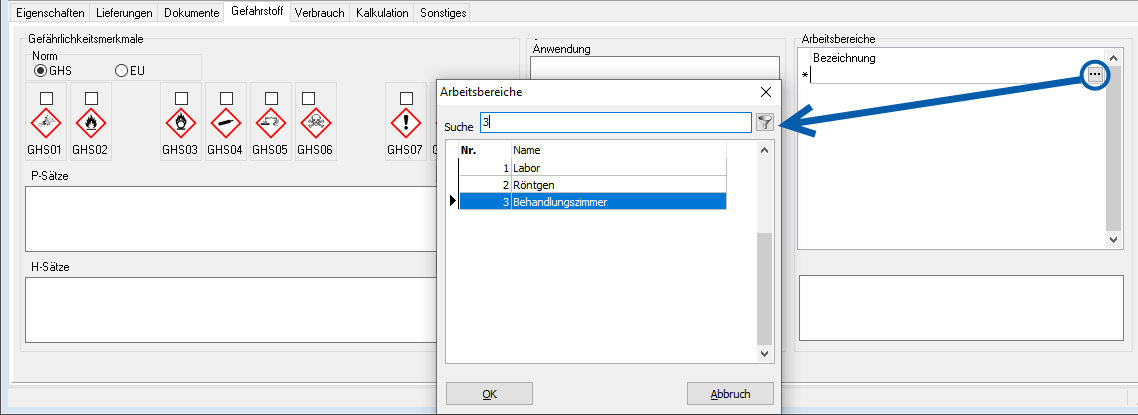Select the GHS norm radio button
Image resolution: width=1138 pixels, height=415 pixels.
point(41,71)
